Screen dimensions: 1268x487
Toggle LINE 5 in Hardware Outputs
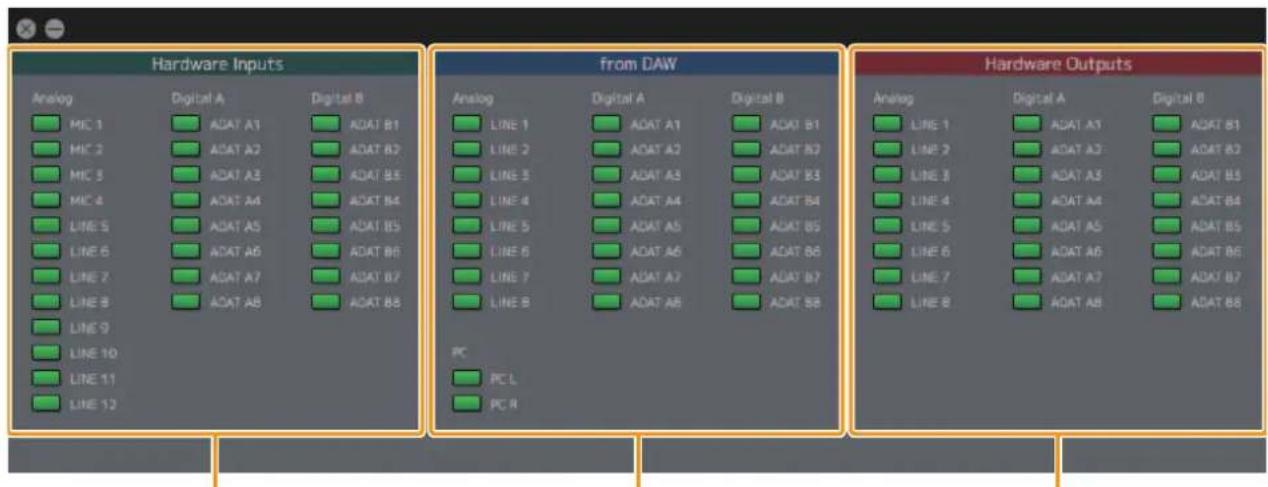pyautogui.click(x=888, y=226)
